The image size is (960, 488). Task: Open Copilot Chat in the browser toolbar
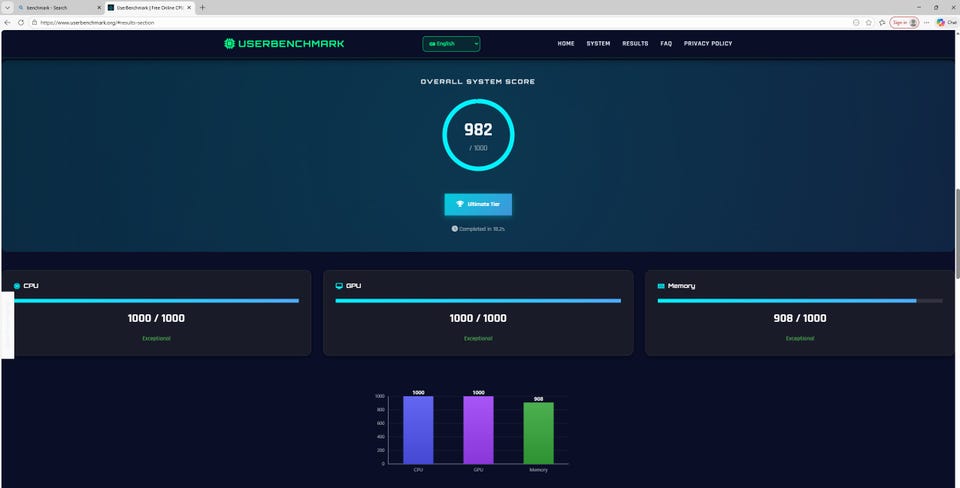point(947,22)
